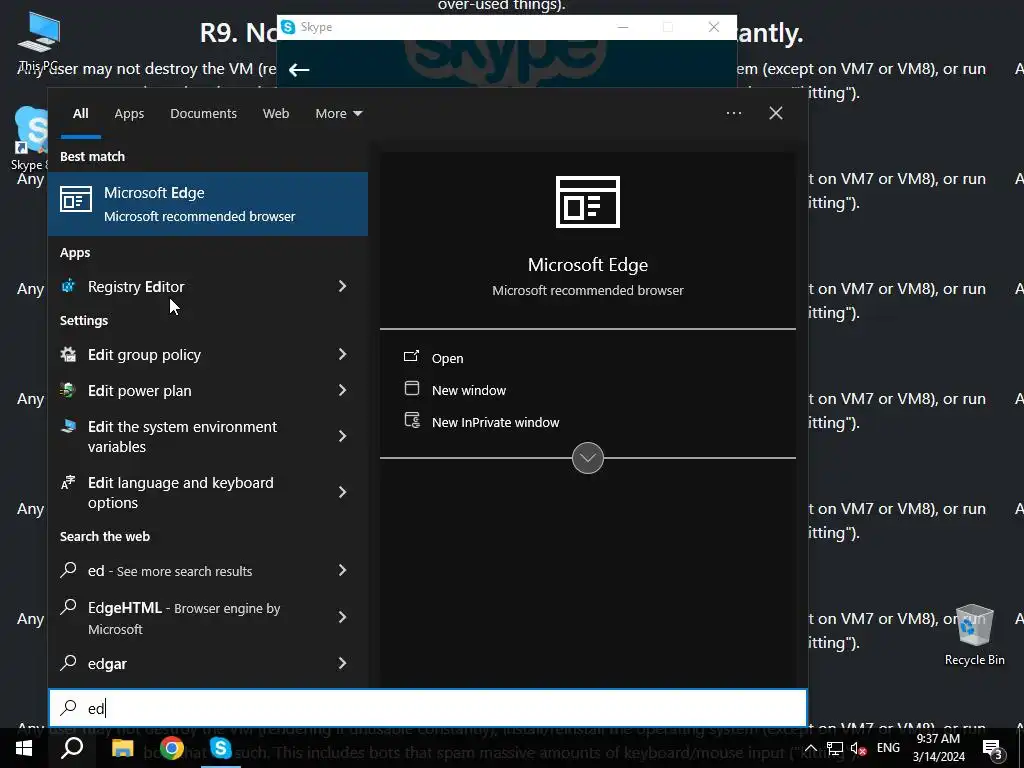Expand Edit group policy result arrow

tap(343, 354)
